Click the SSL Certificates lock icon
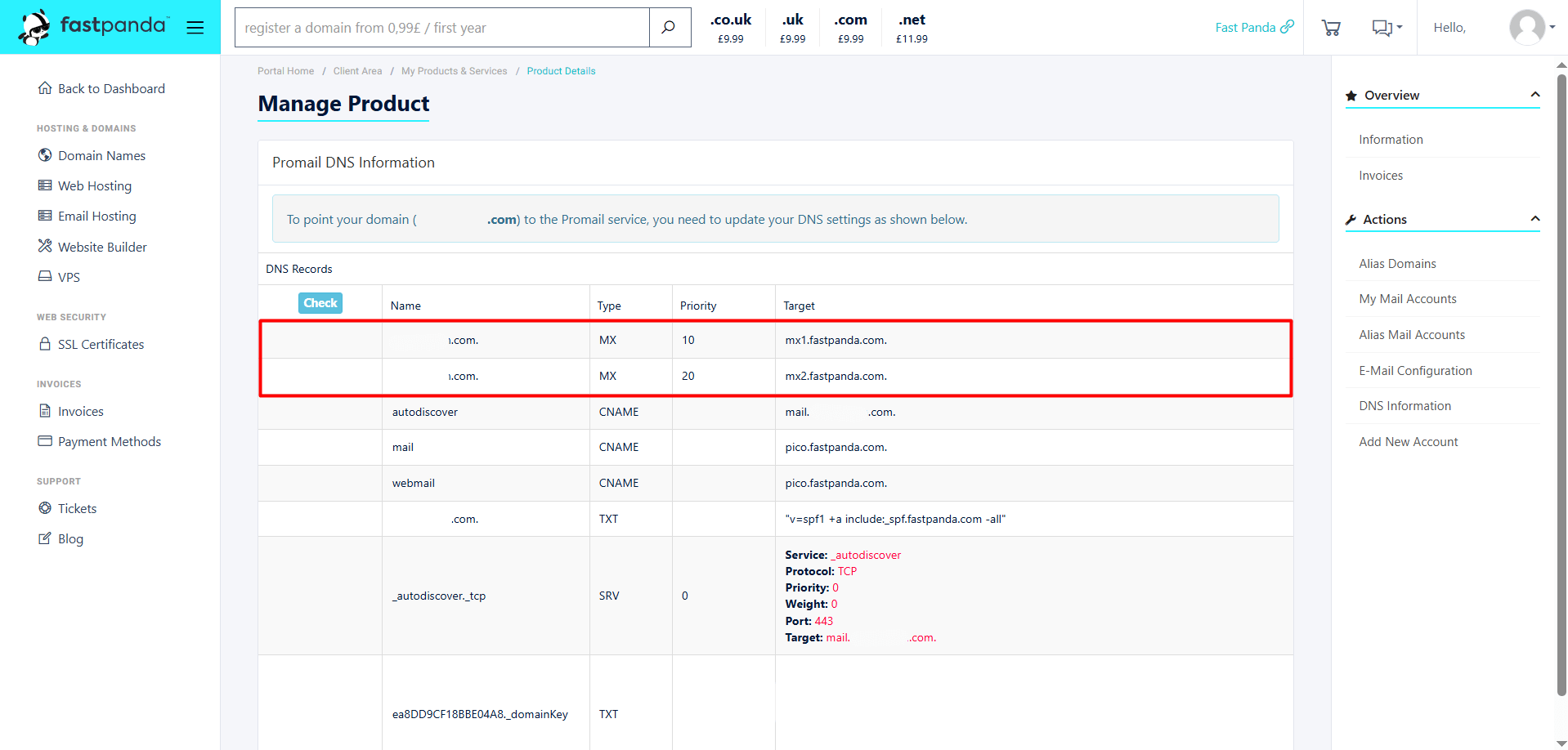This screenshot has height=750, width=1568. coord(45,344)
